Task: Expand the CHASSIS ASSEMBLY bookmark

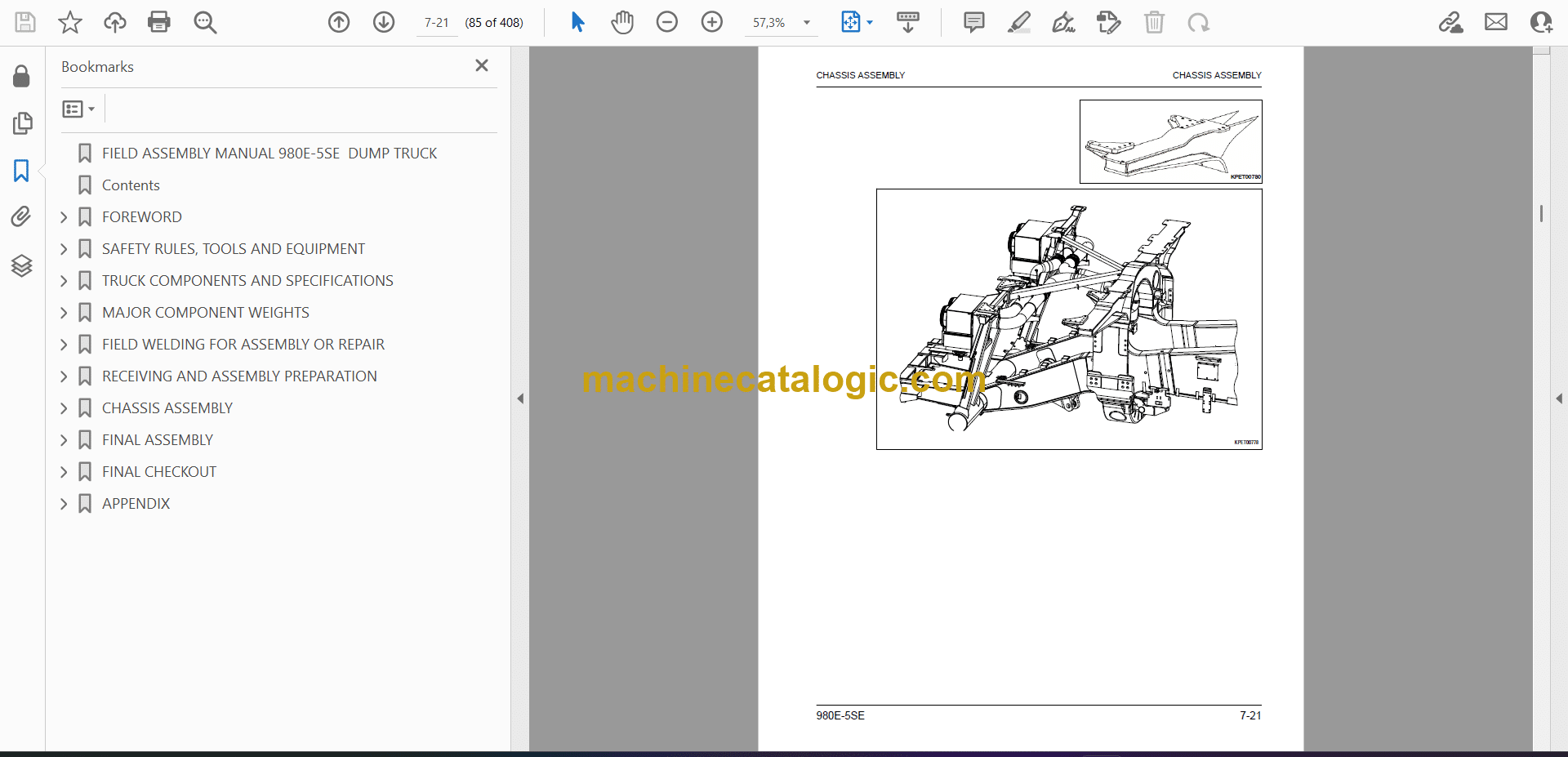Action: [64, 408]
